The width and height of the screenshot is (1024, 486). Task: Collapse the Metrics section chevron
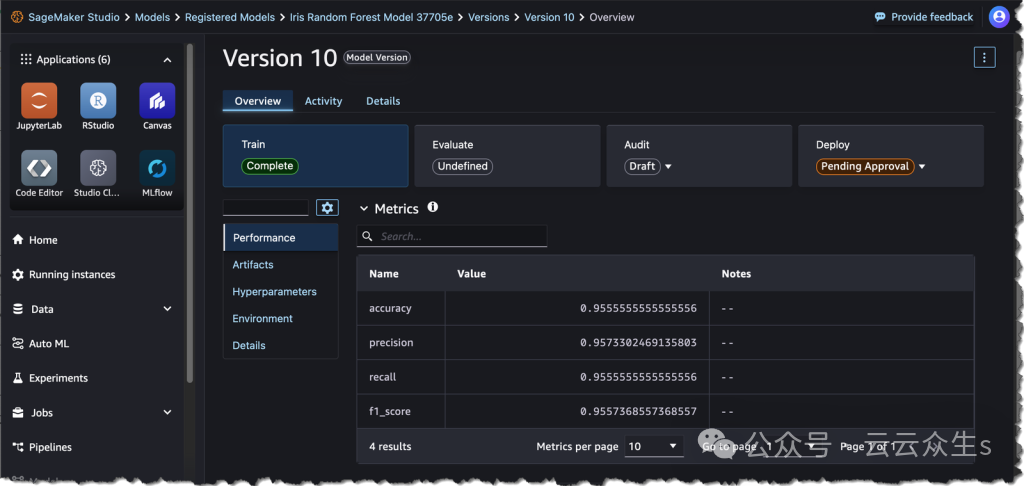coord(364,209)
